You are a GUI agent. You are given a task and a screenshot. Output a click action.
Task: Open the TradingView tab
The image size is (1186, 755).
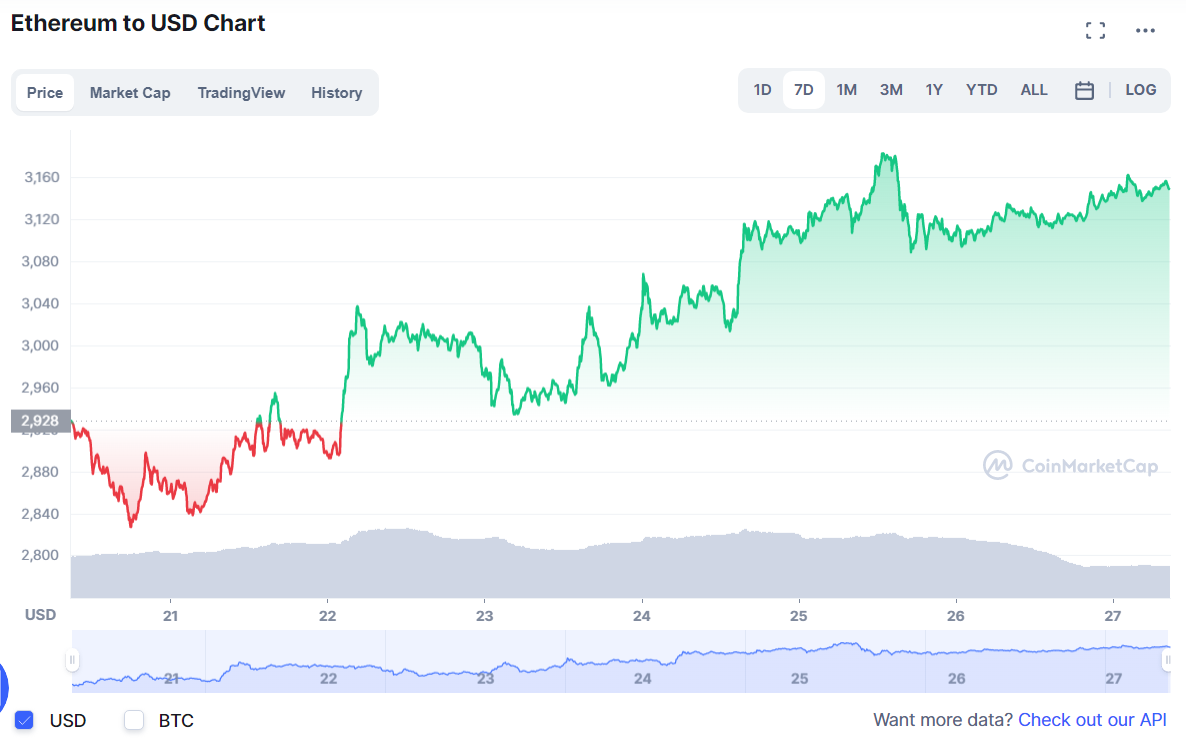coord(241,93)
